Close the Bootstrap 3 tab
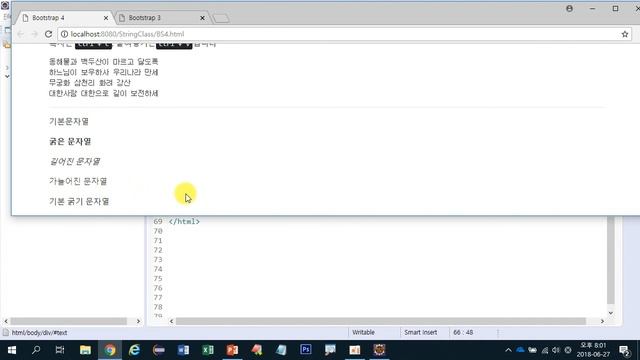This screenshot has width=640, height=360. tap(202, 18)
